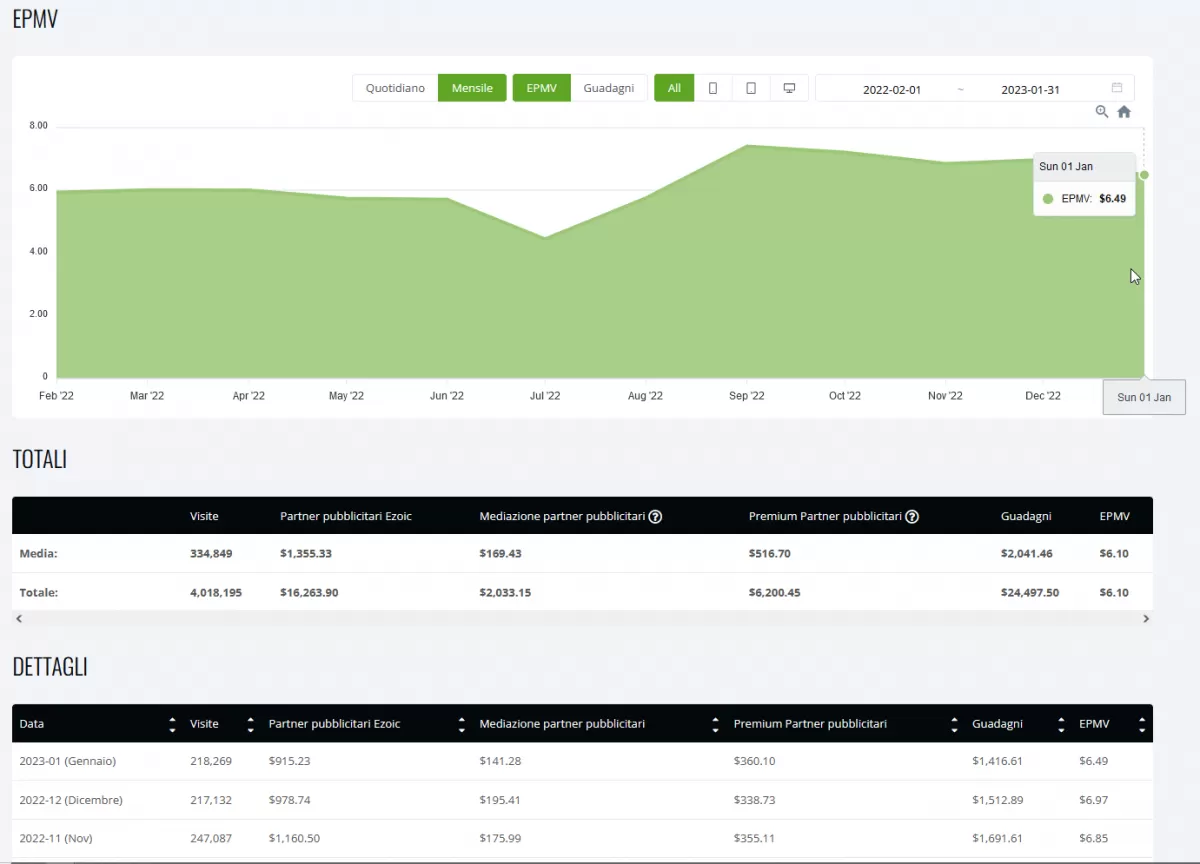Click the right scroll arrow under Totali table
The image size is (1200, 864).
pos(1146,619)
